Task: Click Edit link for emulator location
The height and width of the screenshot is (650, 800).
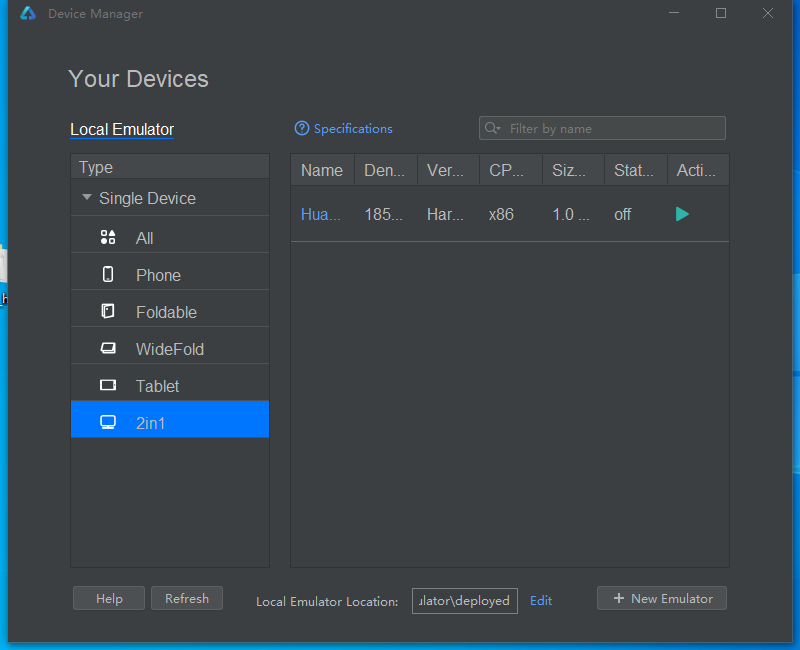Action: tap(541, 601)
